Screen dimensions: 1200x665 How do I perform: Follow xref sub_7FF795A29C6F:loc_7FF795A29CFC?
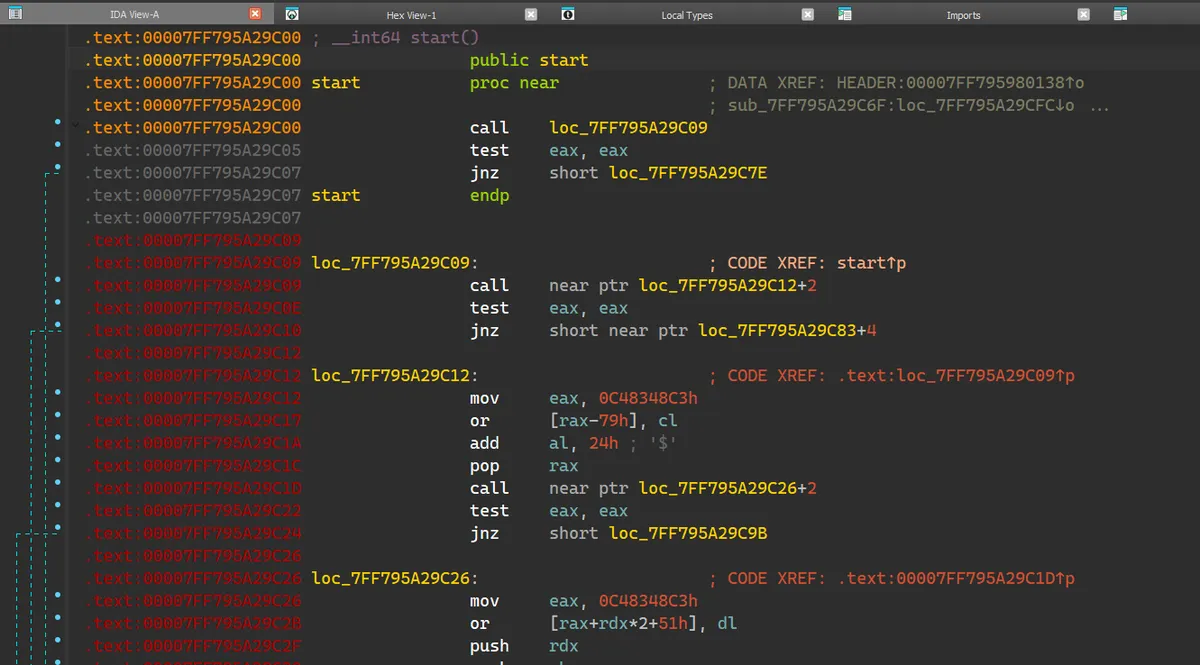pyautogui.click(x=901, y=105)
